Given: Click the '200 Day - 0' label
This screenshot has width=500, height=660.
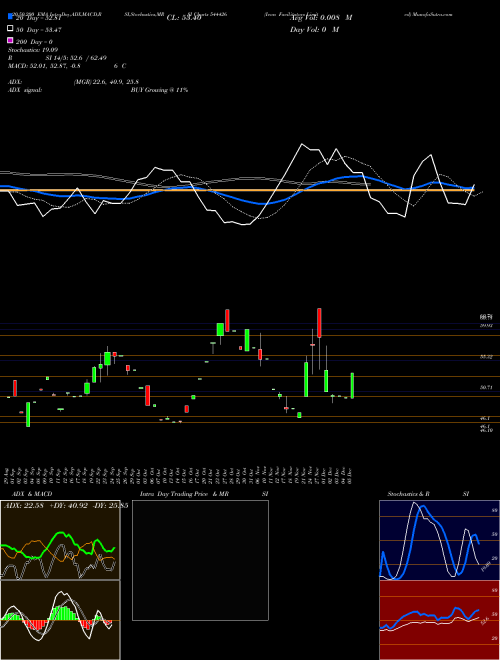Looking at the screenshot, I should coord(34,42).
